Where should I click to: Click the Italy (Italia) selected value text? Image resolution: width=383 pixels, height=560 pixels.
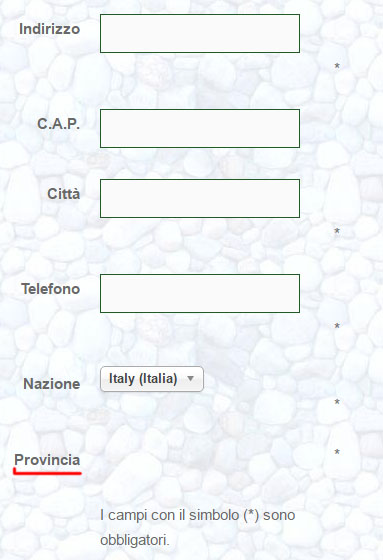point(143,379)
